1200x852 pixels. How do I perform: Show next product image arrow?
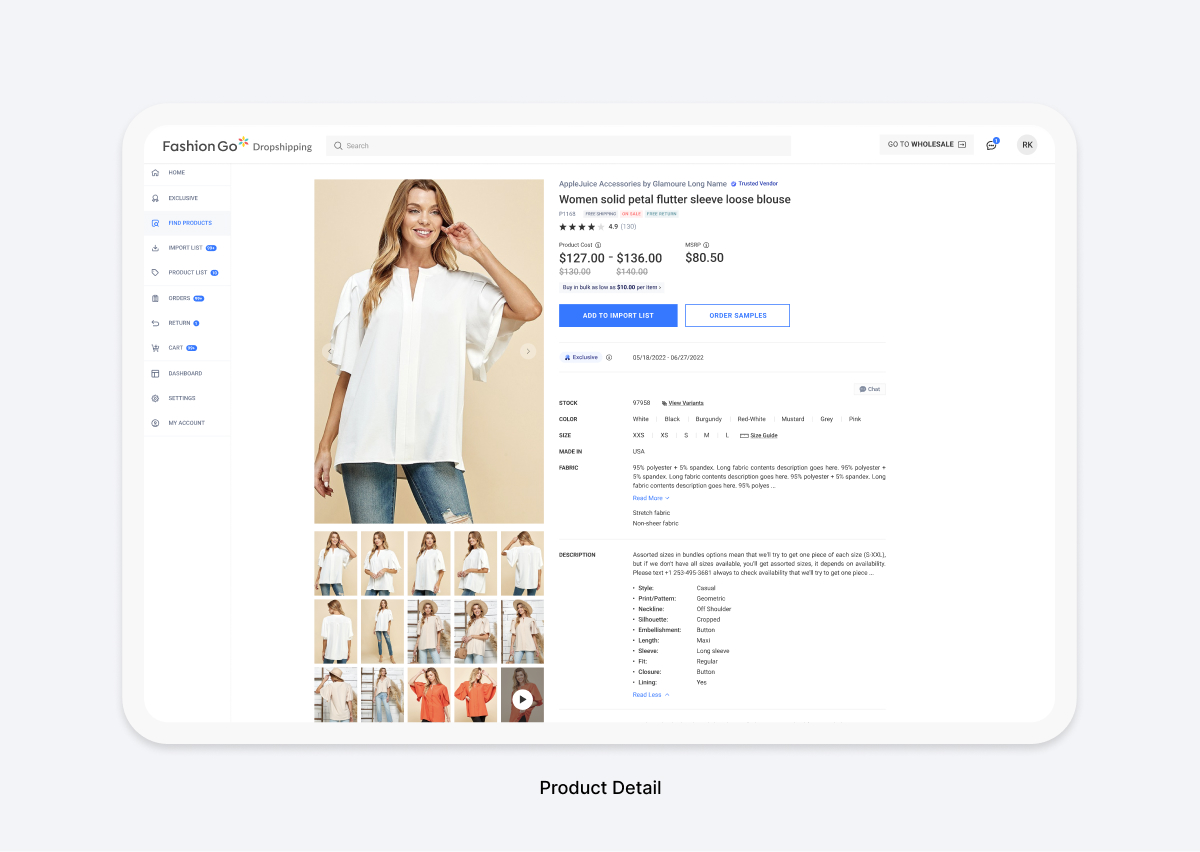pyautogui.click(x=528, y=351)
